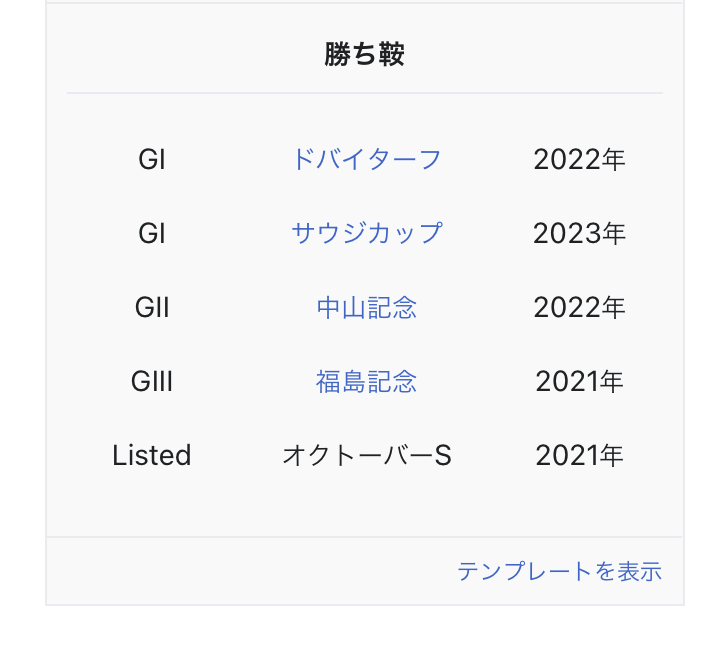This screenshot has height=669, width=721.
Task: Follow the 中山記念 link
Action: (x=366, y=308)
